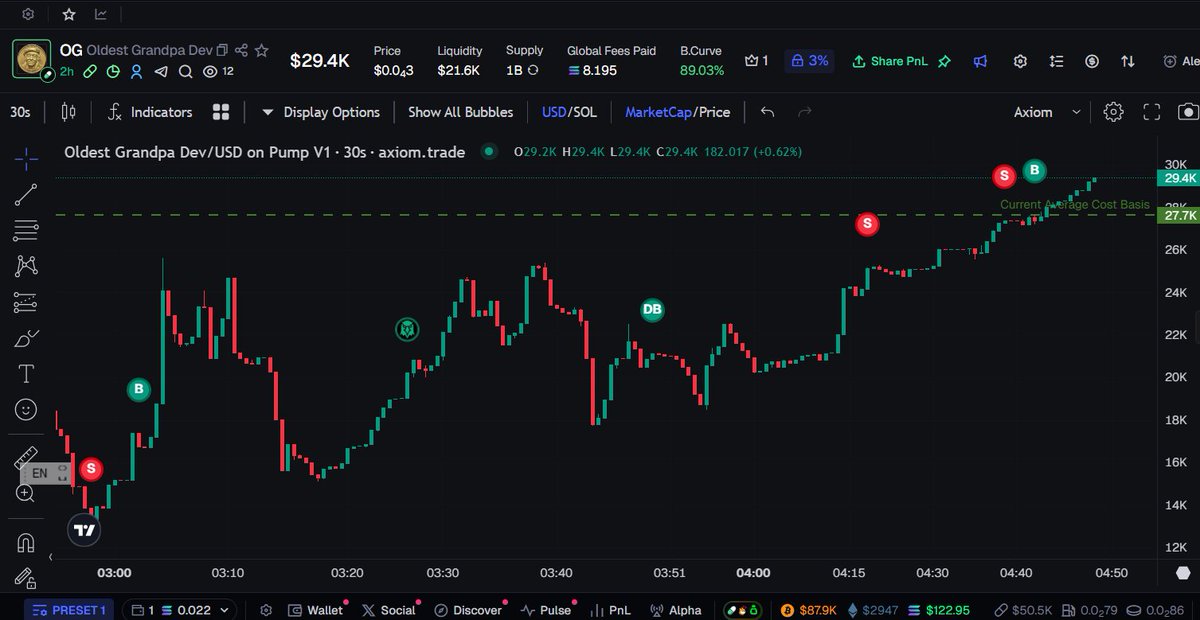The width and height of the screenshot is (1200, 620).
Task: Click the dollar coin icon in header
Action: point(1092,61)
